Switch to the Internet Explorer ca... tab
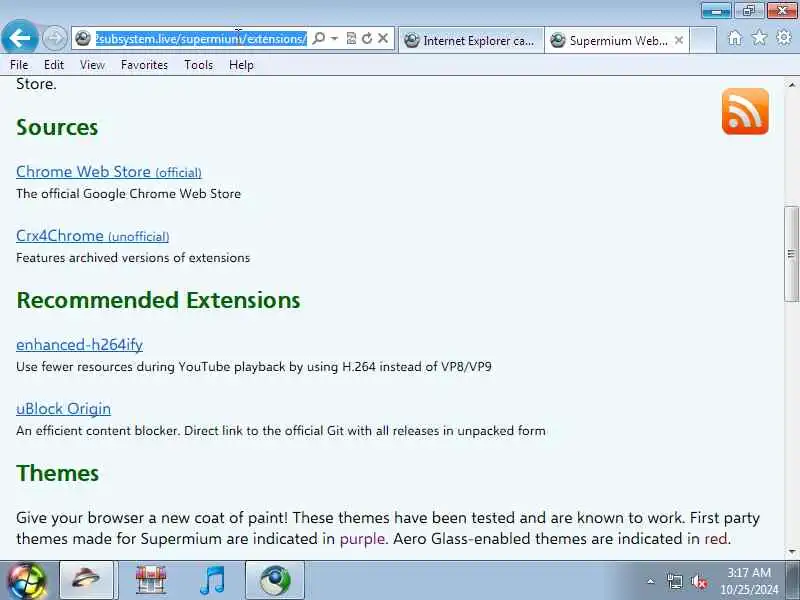The height and width of the screenshot is (600, 800). (471, 40)
